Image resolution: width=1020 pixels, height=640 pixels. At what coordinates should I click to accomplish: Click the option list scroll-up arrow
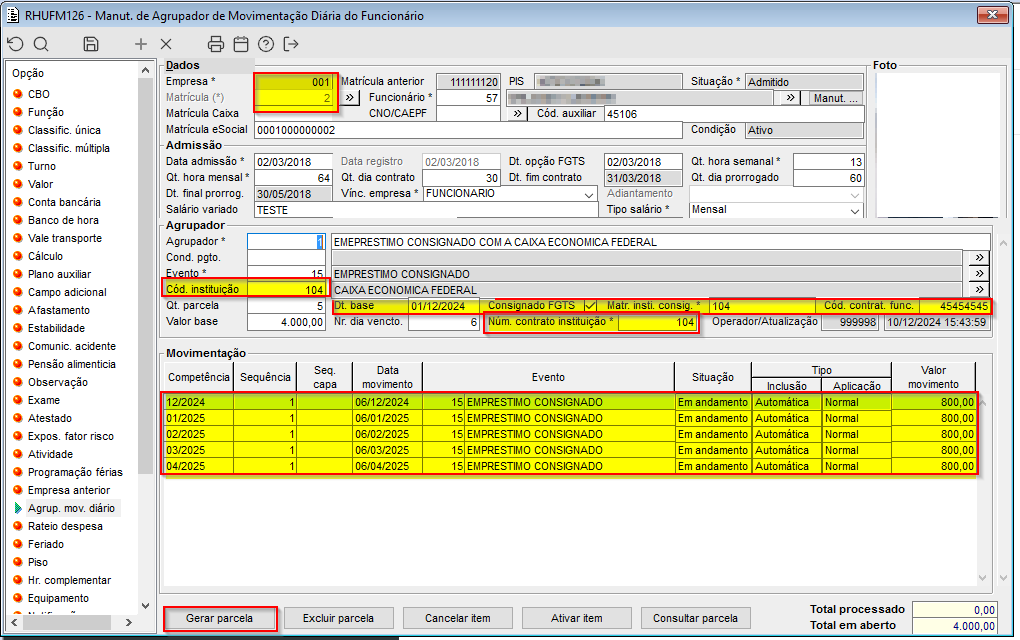coord(145,70)
